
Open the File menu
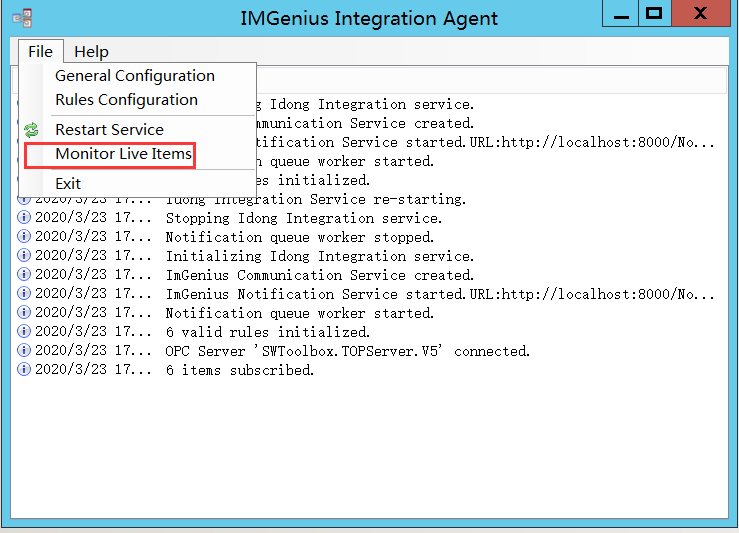pyautogui.click(x=40, y=52)
